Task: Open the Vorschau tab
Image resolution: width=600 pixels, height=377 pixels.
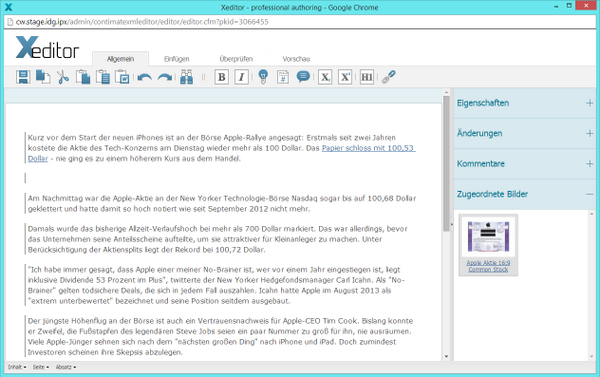Action: point(296,59)
